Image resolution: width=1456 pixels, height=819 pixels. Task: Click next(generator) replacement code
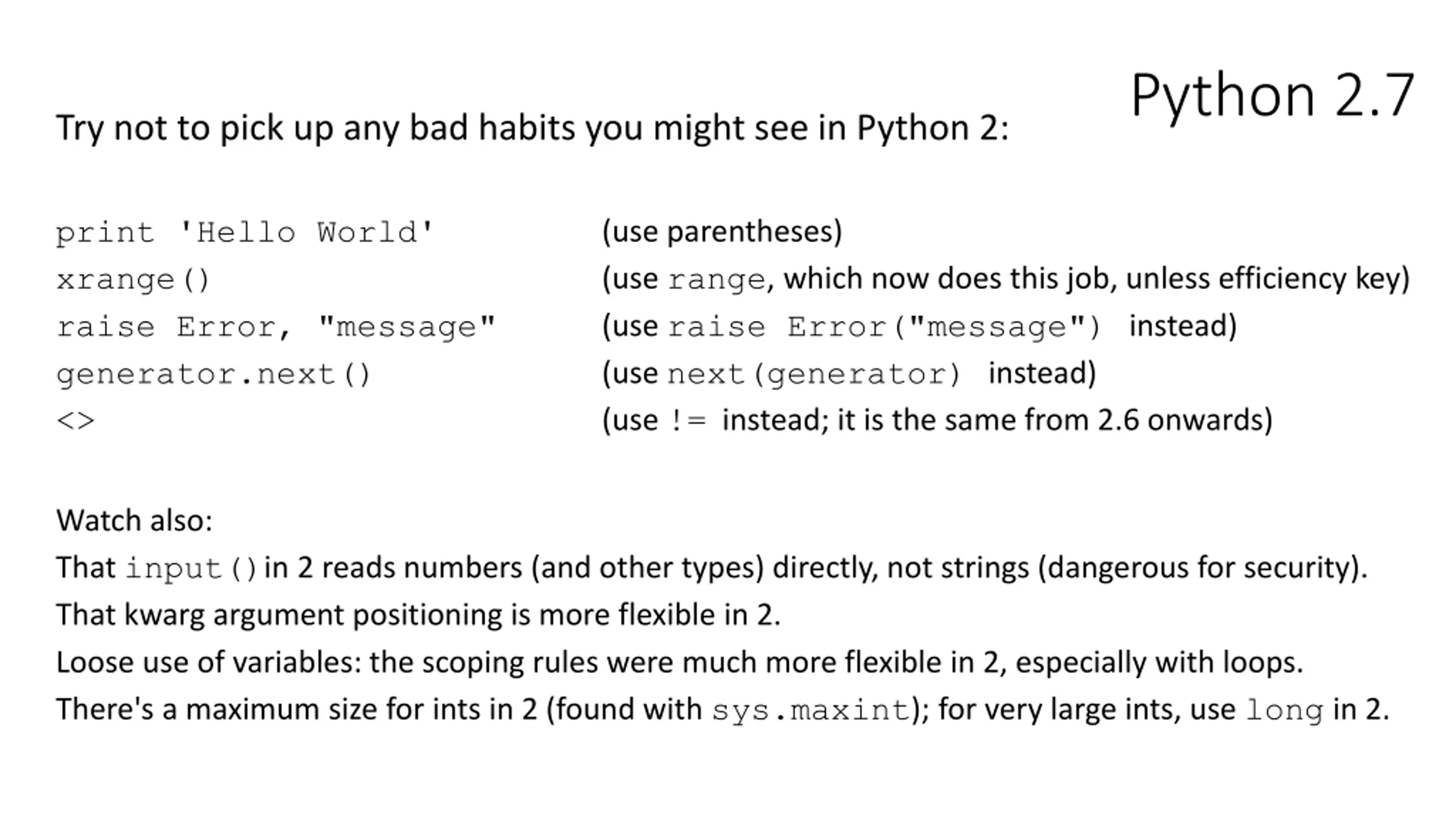tap(814, 374)
